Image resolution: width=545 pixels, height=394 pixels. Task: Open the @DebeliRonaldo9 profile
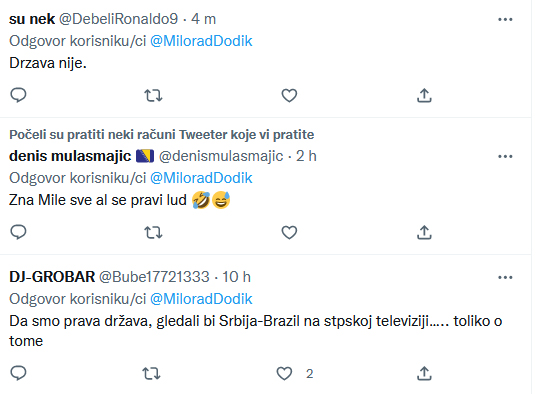click(x=119, y=19)
